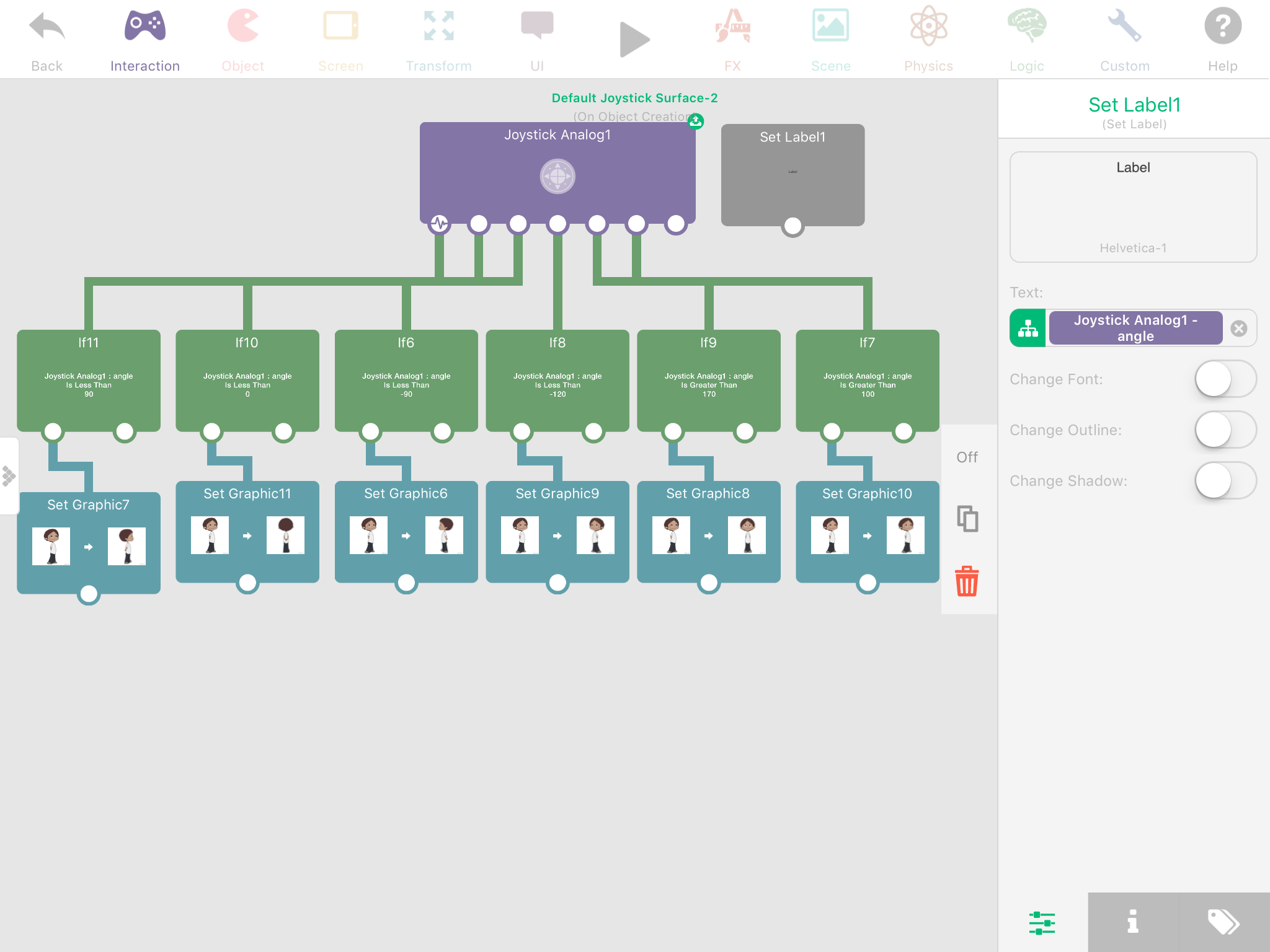This screenshot has width=1270, height=952.
Task: Click the green attribute picker icon
Action: coord(1028,328)
